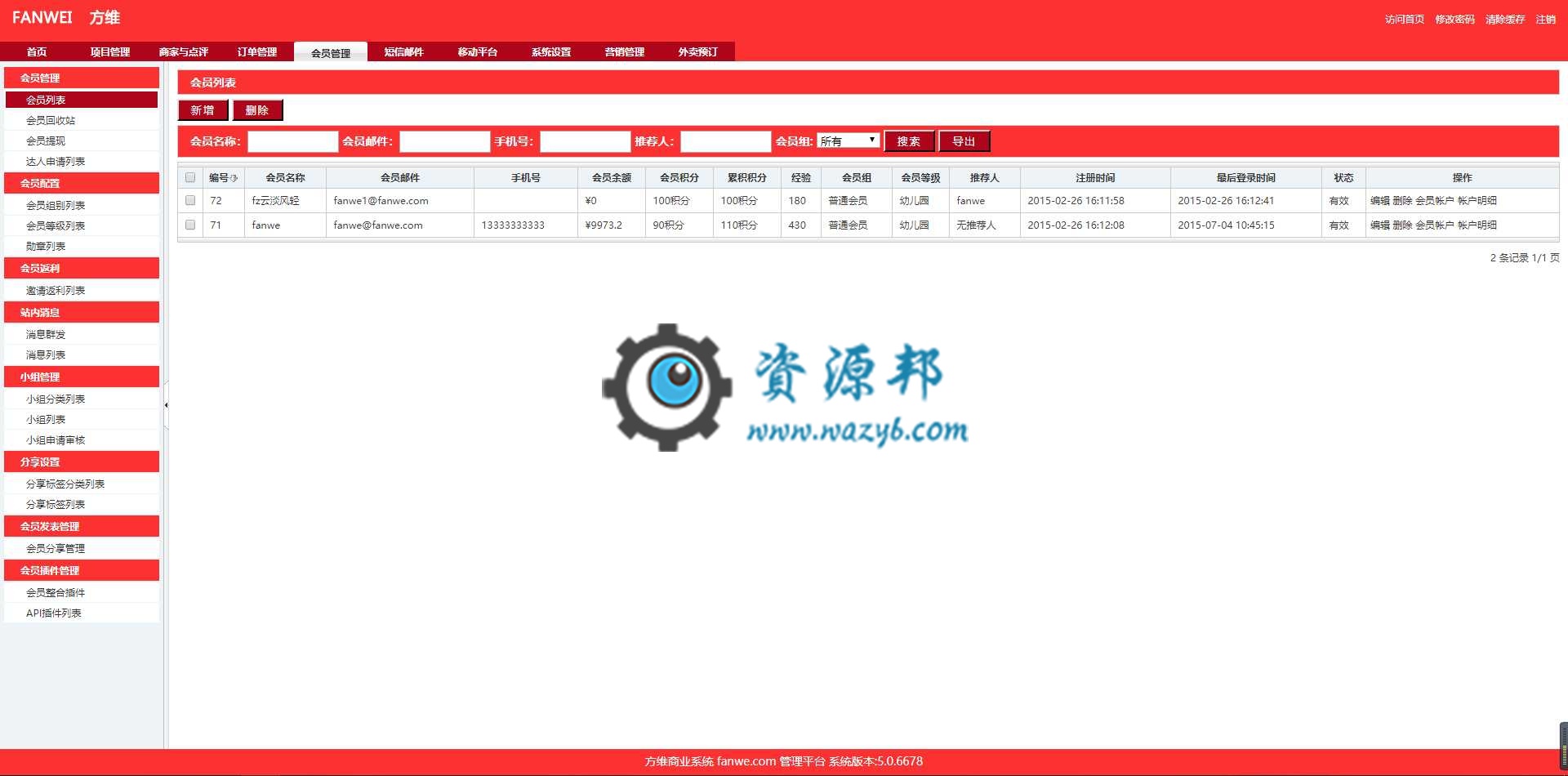Click 删除 in the fanwe@fanwe.com row
This screenshot has width=1568, height=776.
coord(1402,225)
